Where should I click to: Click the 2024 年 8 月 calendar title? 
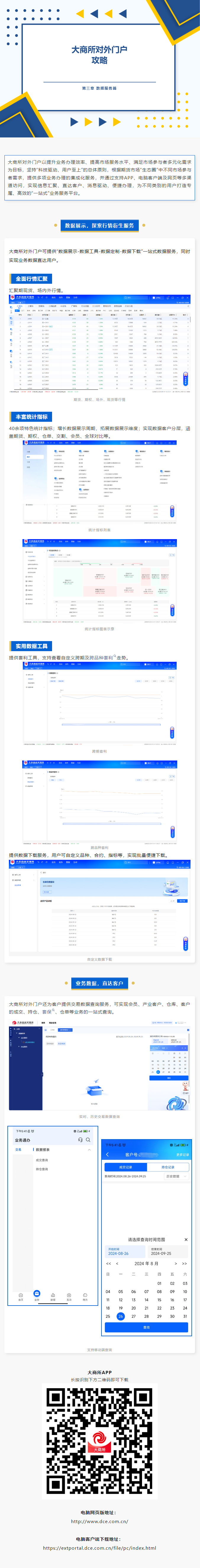(x=146, y=1263)
